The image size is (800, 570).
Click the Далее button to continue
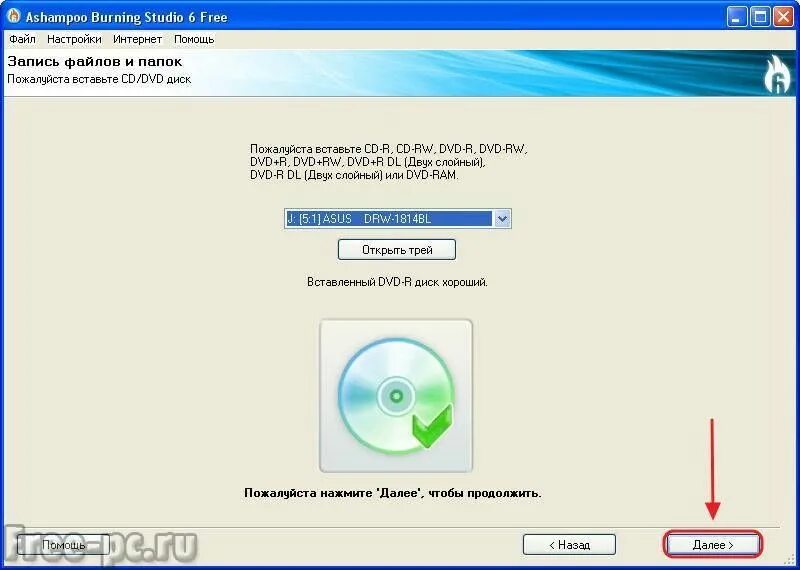pos(713,544)
